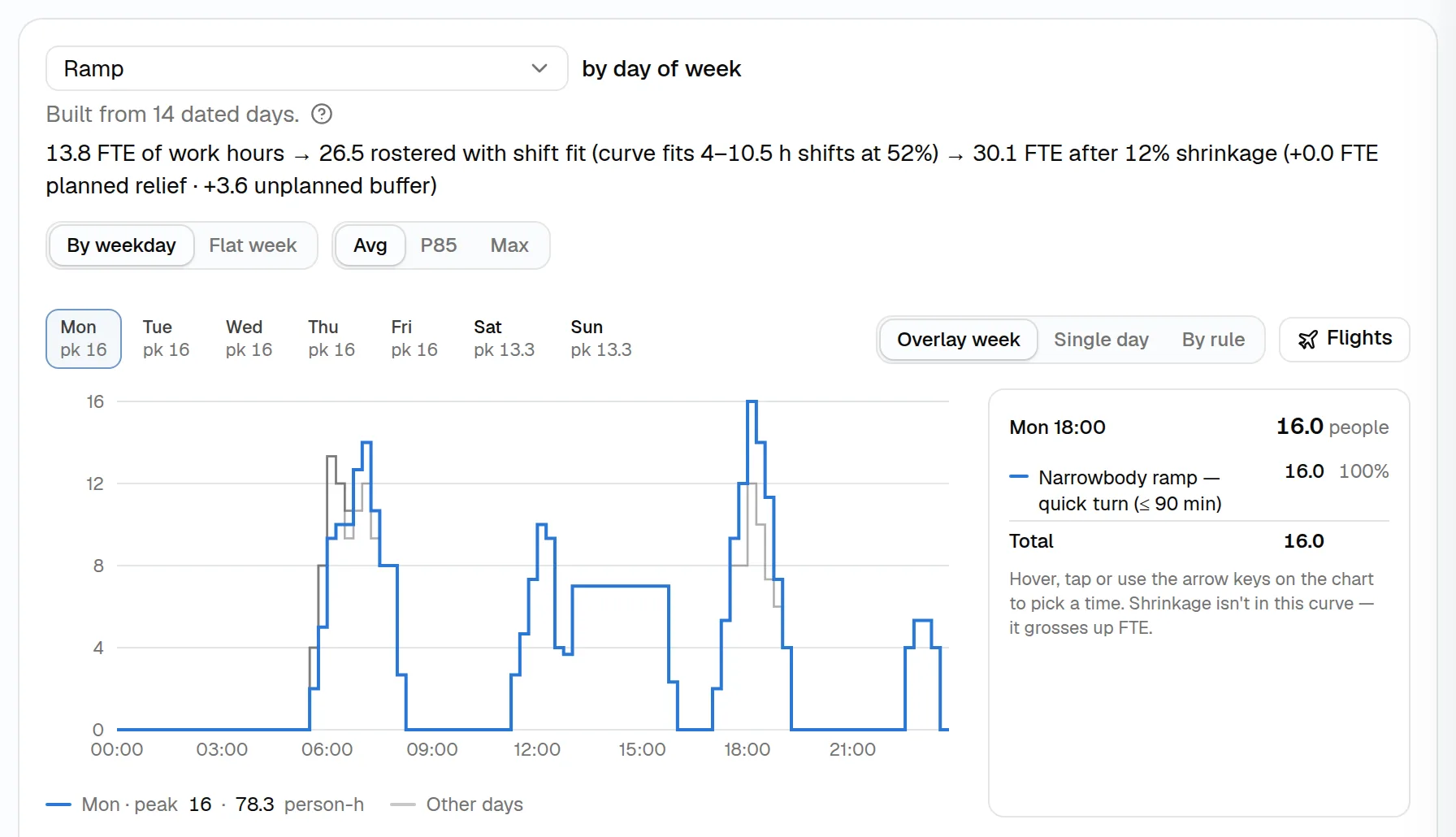
Task: Choose the P85 statistic option
Action: pos(439,245)
